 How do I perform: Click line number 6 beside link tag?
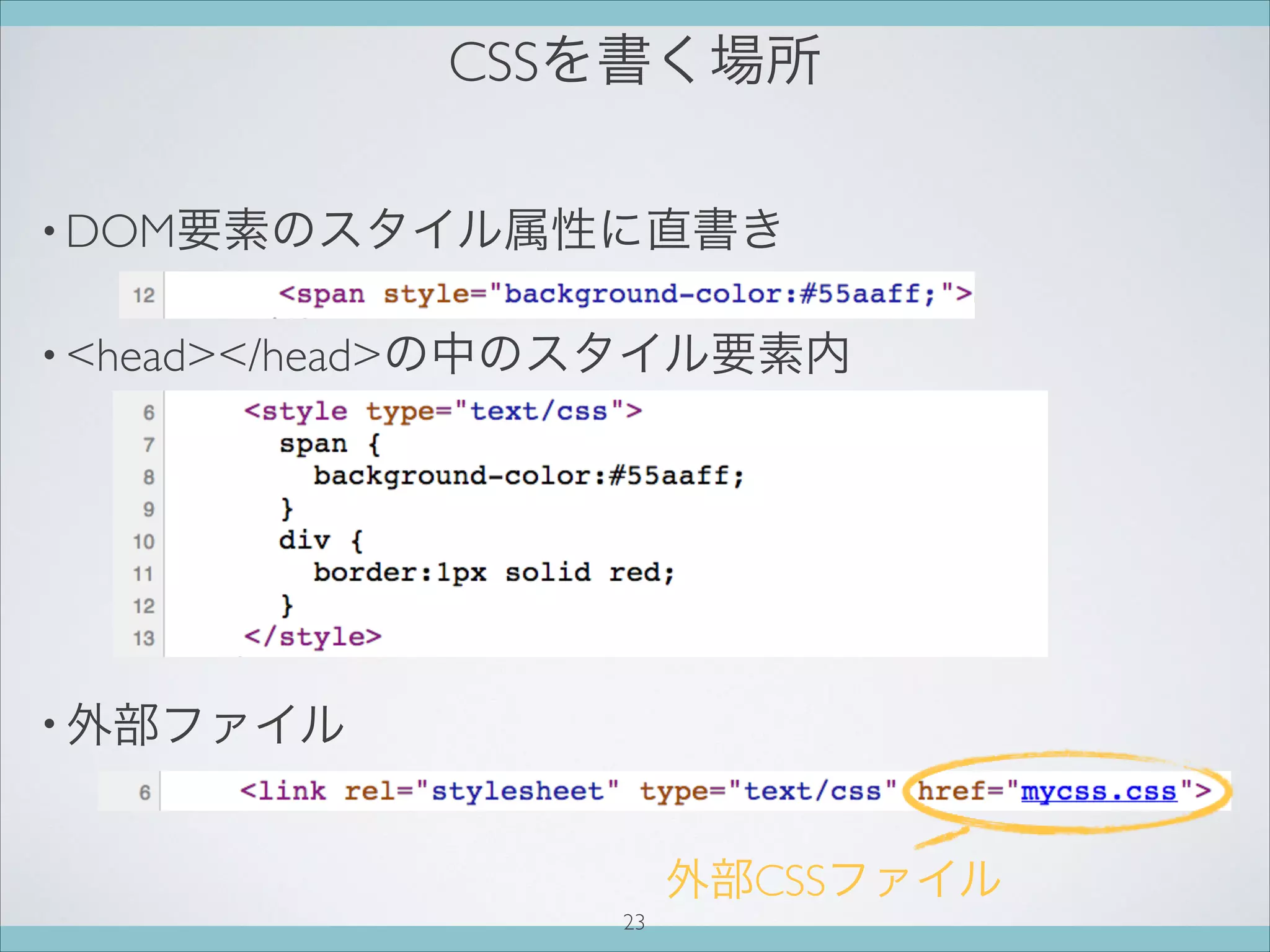[144, 792]
